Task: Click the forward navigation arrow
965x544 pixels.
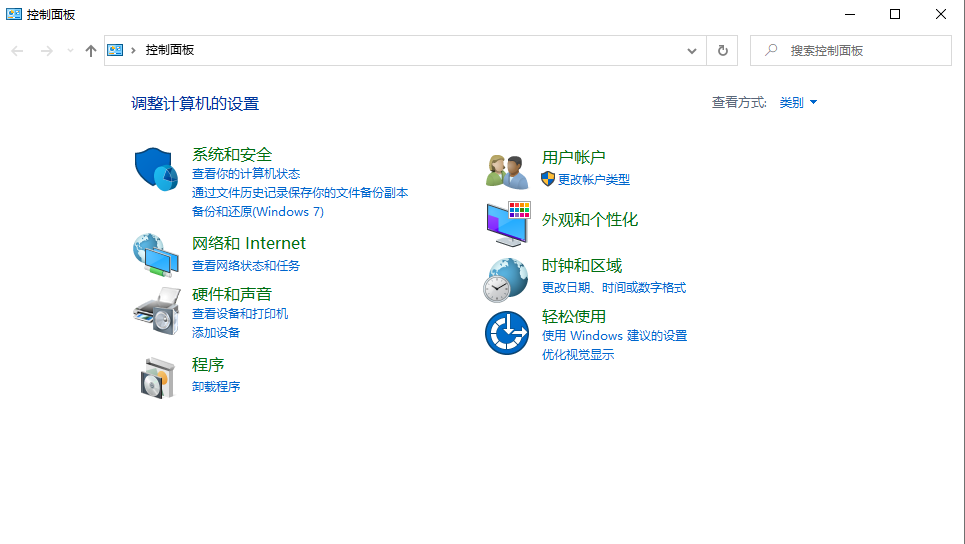Action: pos(47,51)
